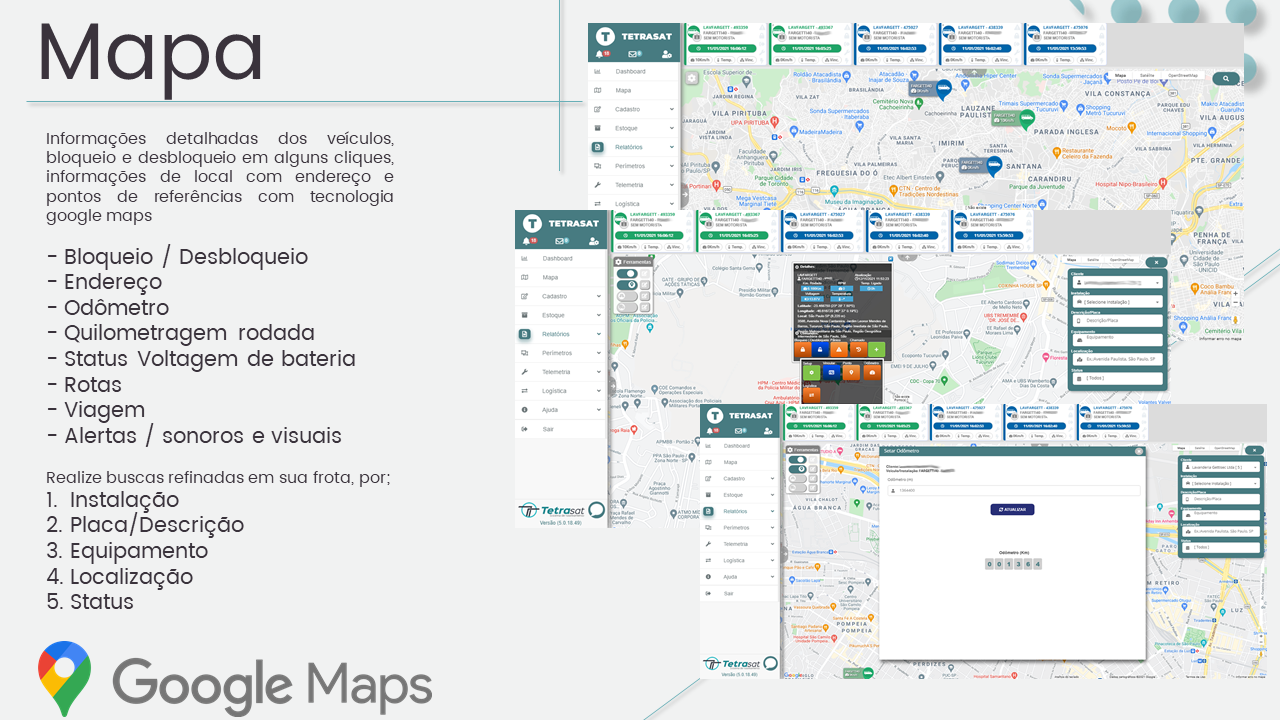The width and height of the screenshot is (1280, 720).
Task: Click the orange history clock button in the details popup
Action: tap(858, 349)
